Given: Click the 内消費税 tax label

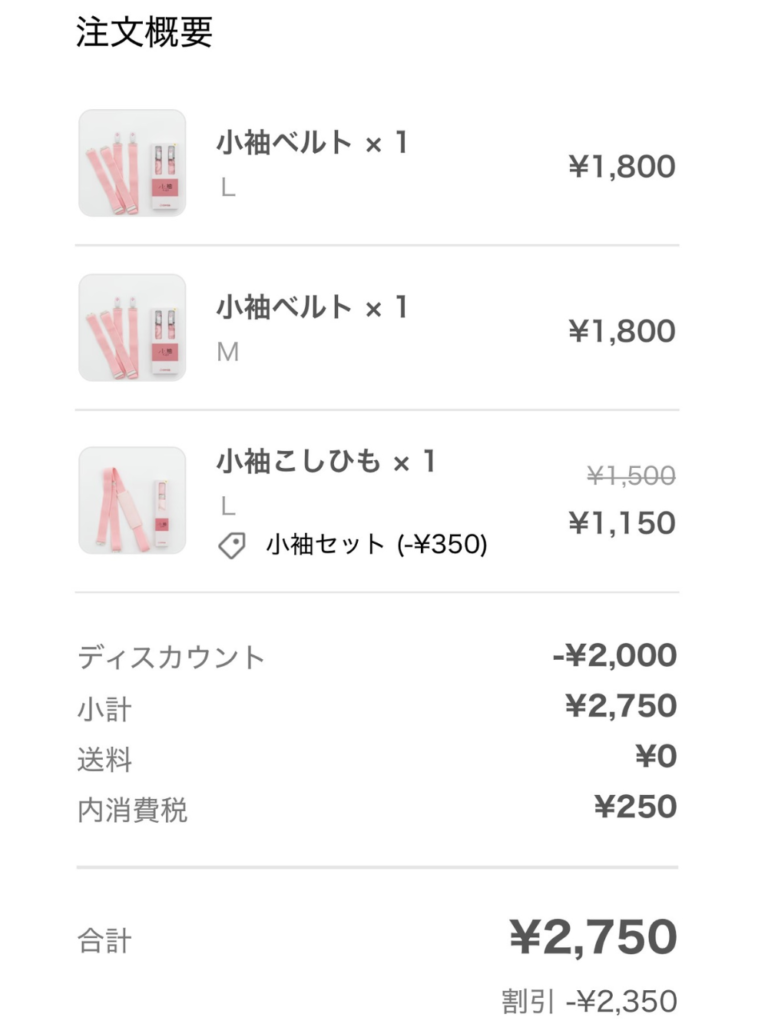Looking at the screenshot, I should [x=132, y=810].
